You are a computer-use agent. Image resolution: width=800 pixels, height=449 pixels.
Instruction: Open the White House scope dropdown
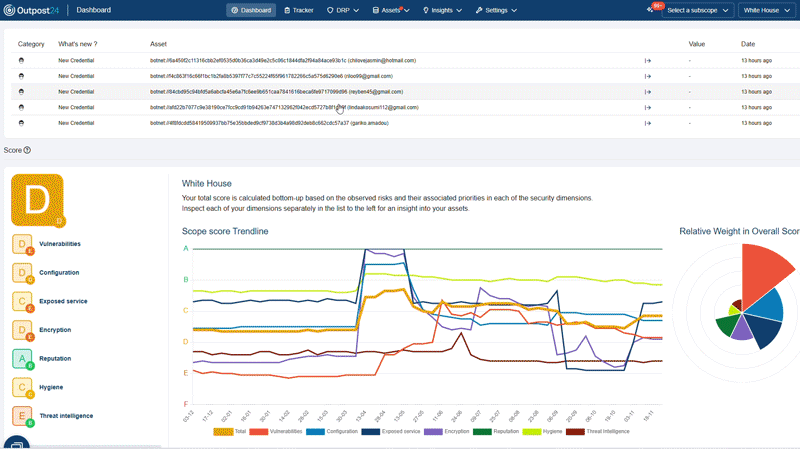click(x=767, y=10)
